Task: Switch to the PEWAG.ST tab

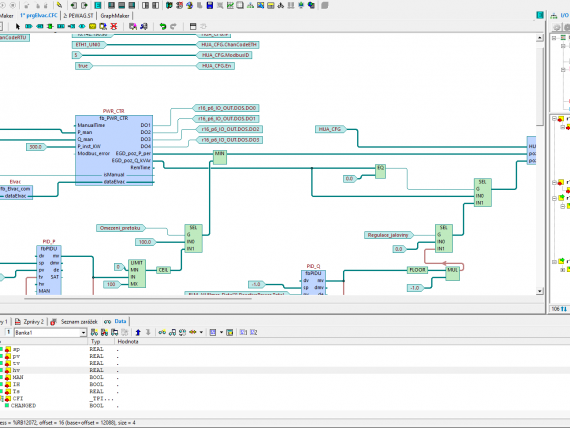Action: (x=79, y=16)
